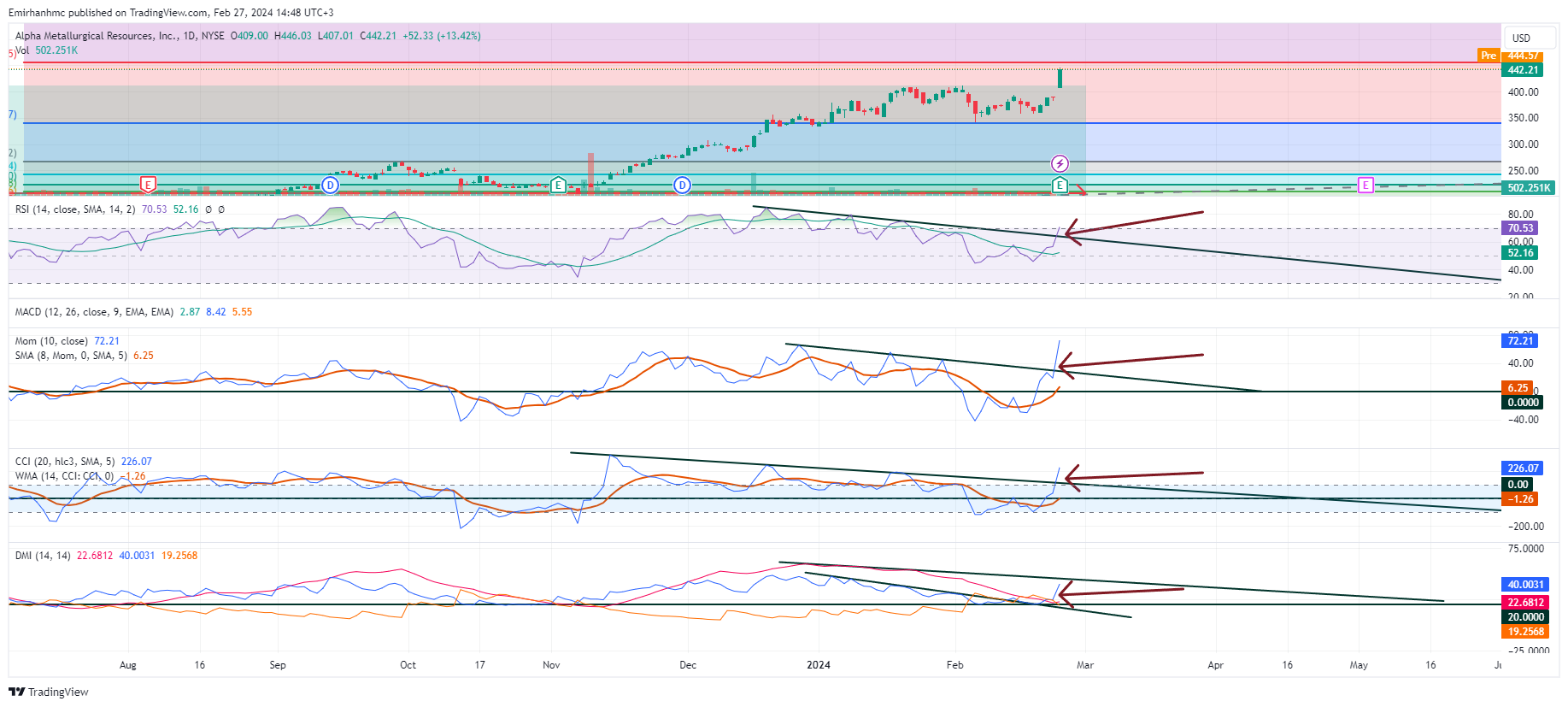1568x707 pixels.
Task: Click the Mar label on time axis
Action: pyautogui.click(x=1085, y=665)
